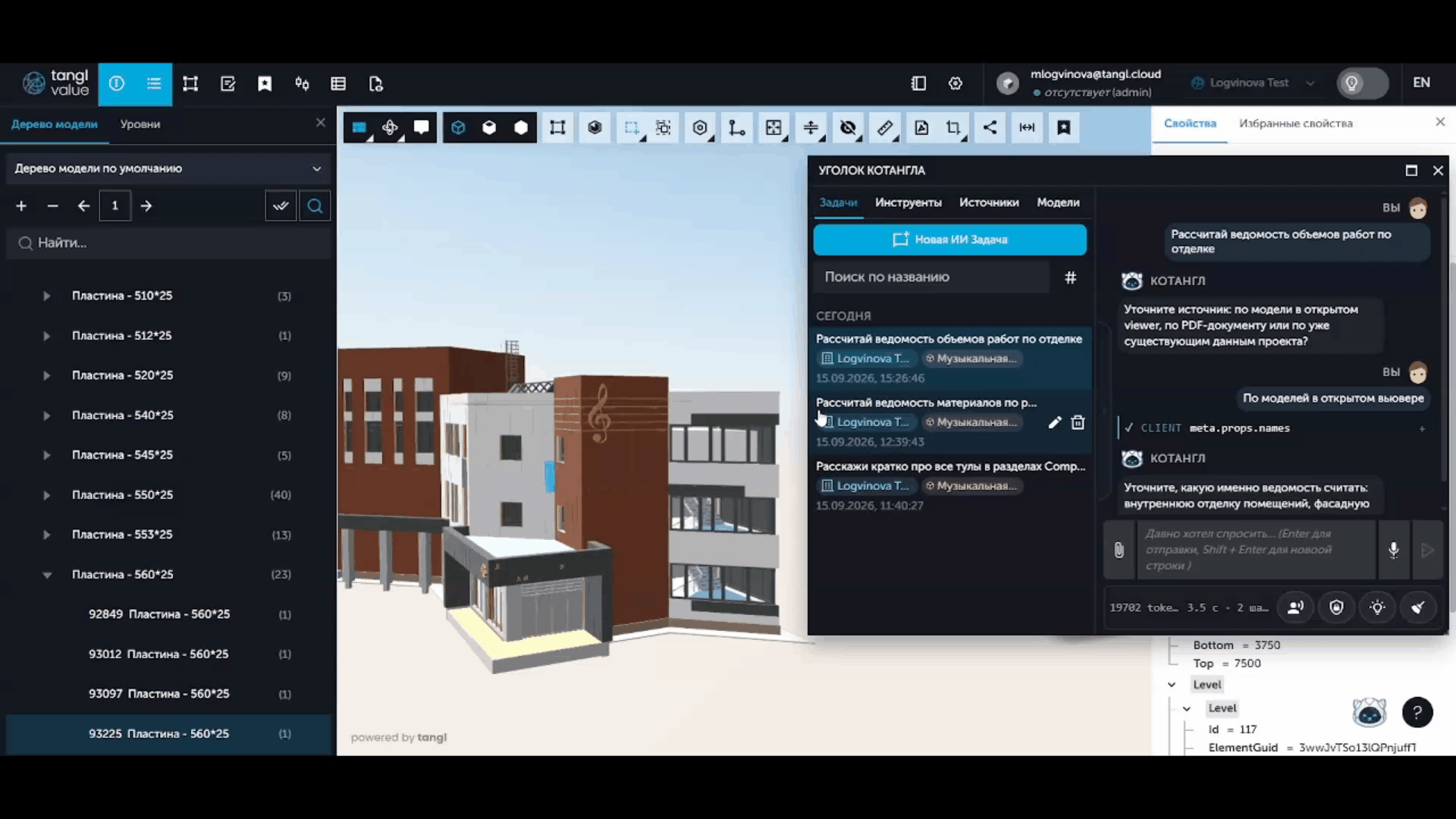
Task: Switch to the Источники tab
Action: pyautogui.click(x=989, y=202)
